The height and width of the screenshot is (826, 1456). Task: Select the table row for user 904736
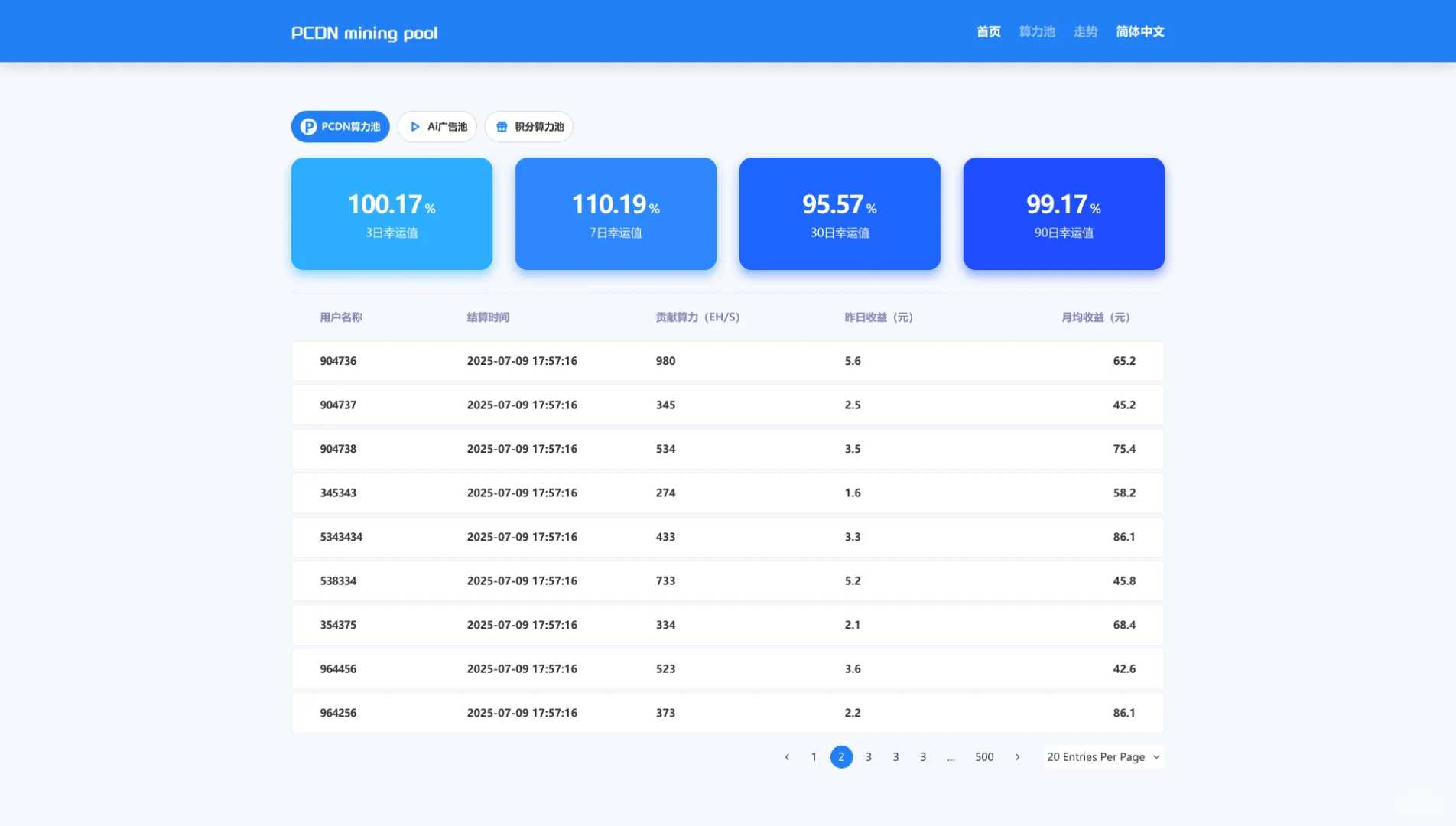pyautogui.click(x=726, y=361)
